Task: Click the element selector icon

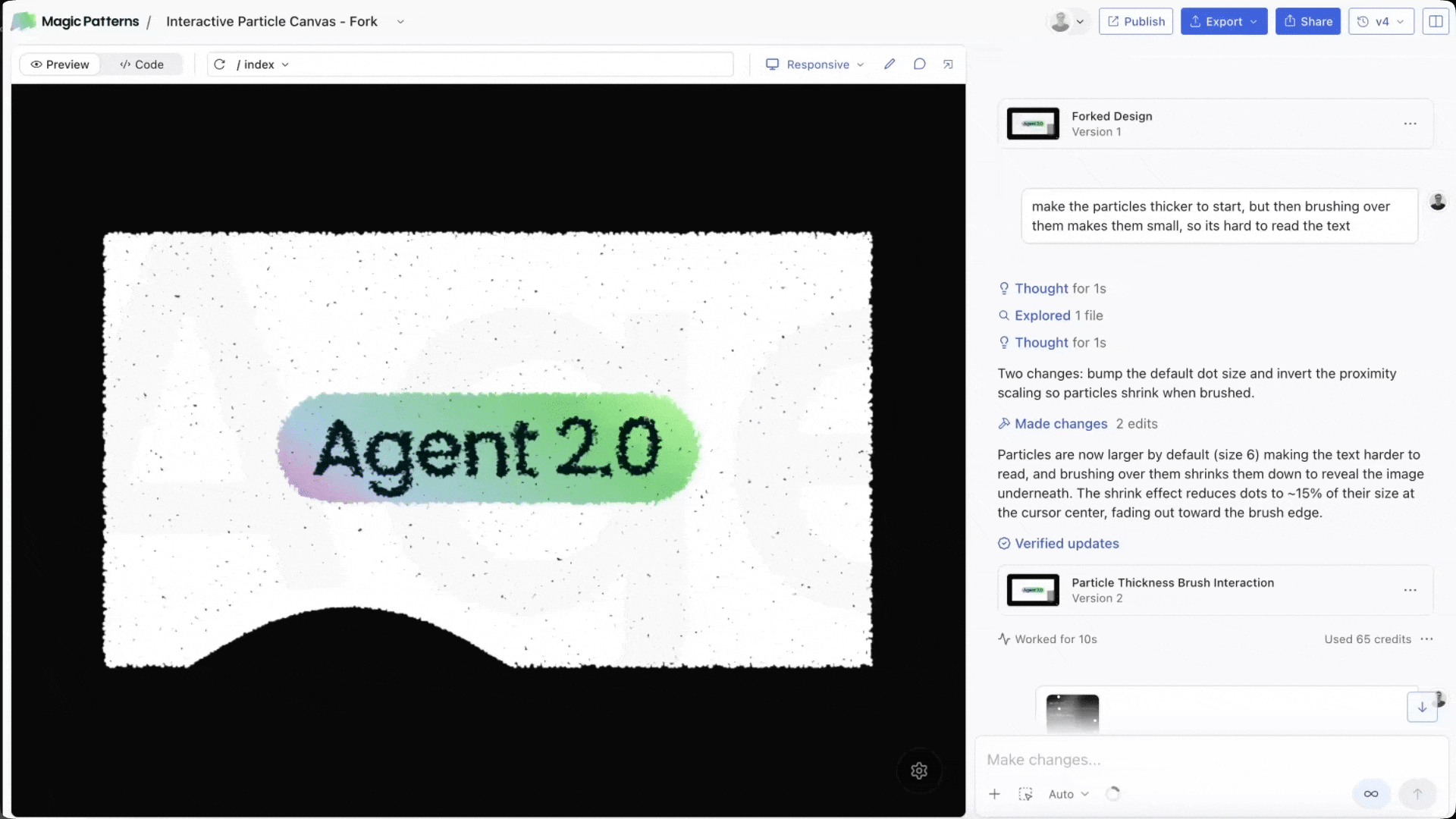Action: click(1025, 794)
